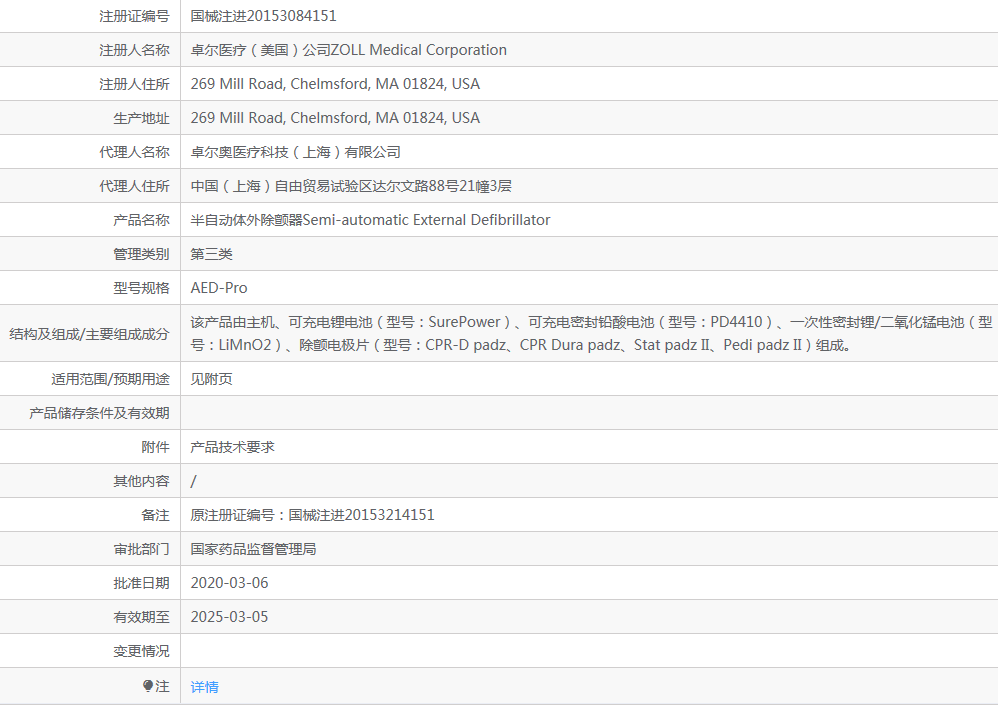Click the 结构及组成/主要组成成分 label
Viewport: 998px width, 708px height.
click(x=89, y=334)
